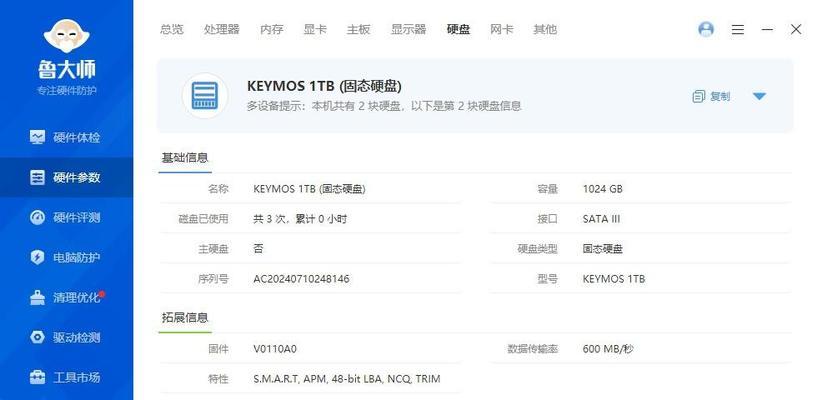Switch to the 其他 tab
The height and width of the screenshot is (400, 817).
click(545, 30)
